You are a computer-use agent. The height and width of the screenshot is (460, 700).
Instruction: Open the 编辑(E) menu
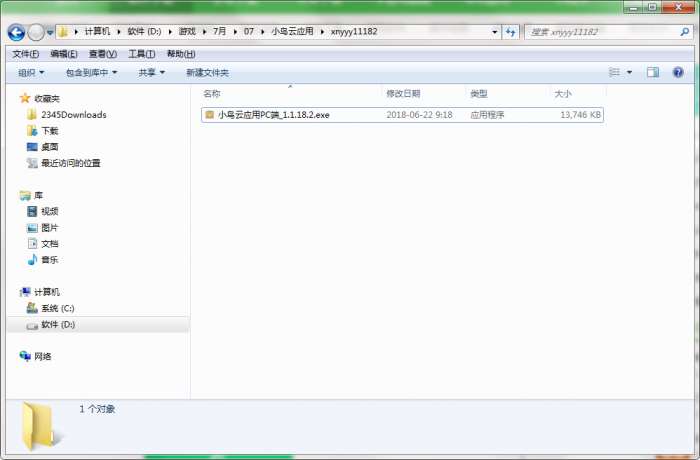point(64,54)
